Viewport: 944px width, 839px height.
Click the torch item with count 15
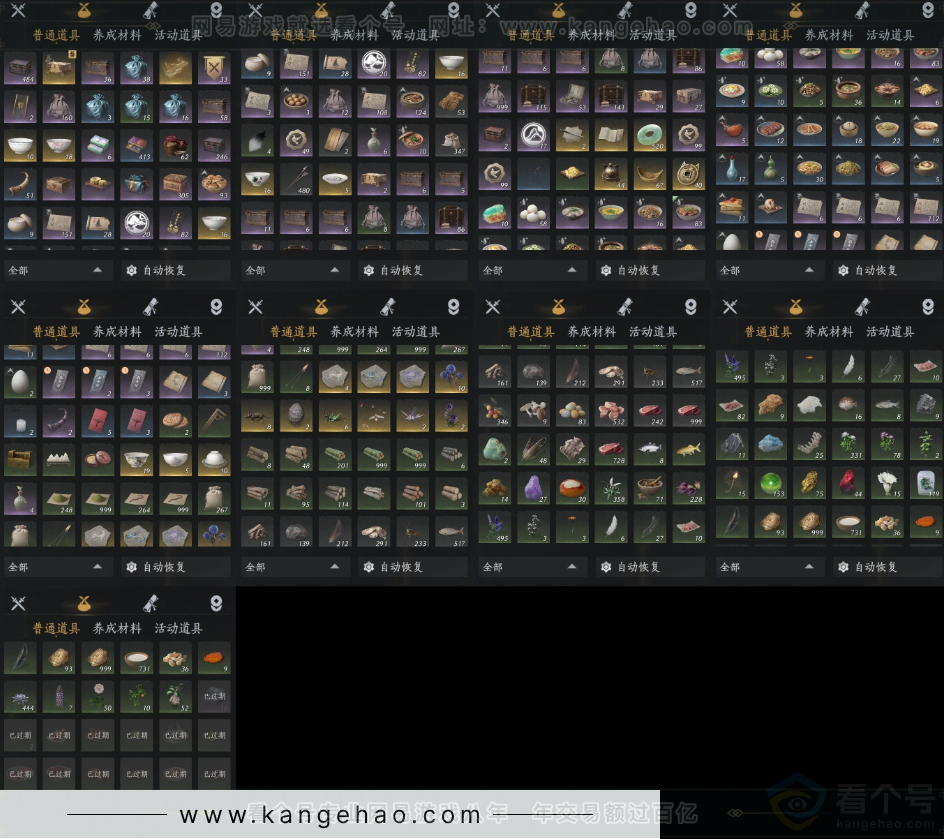click(732, 483)
